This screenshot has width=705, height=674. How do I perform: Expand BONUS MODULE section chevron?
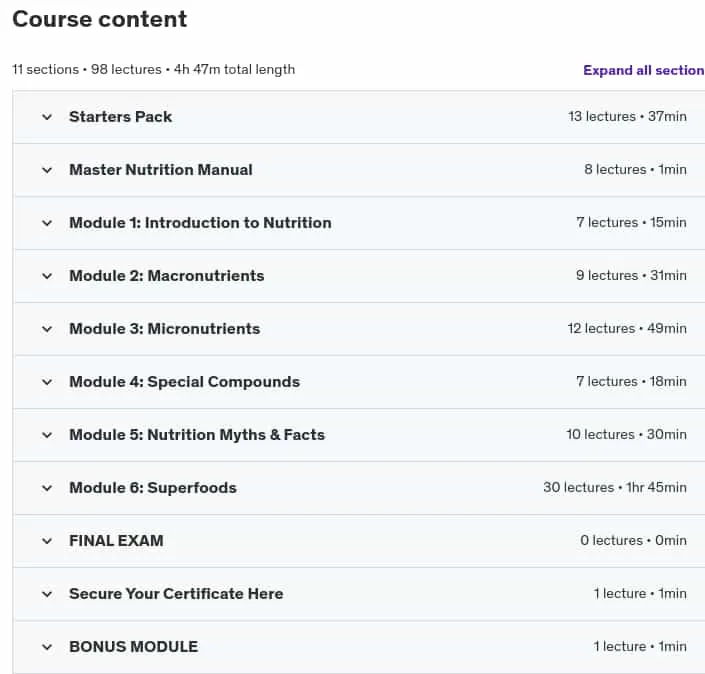point(47,647)
